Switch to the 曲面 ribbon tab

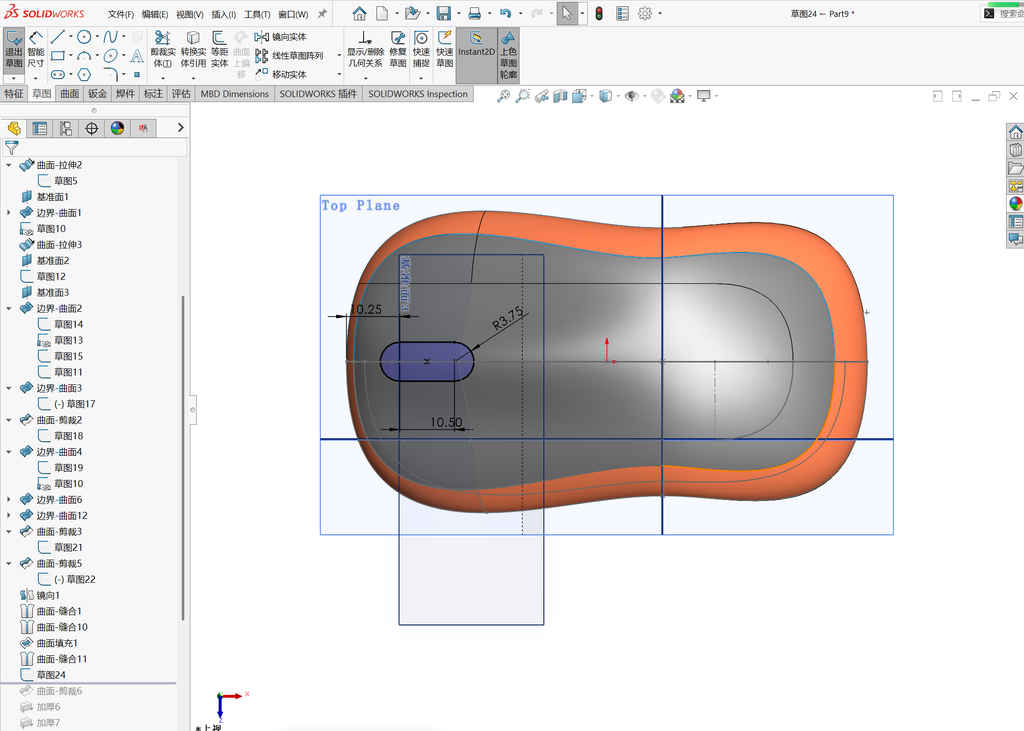70,93
